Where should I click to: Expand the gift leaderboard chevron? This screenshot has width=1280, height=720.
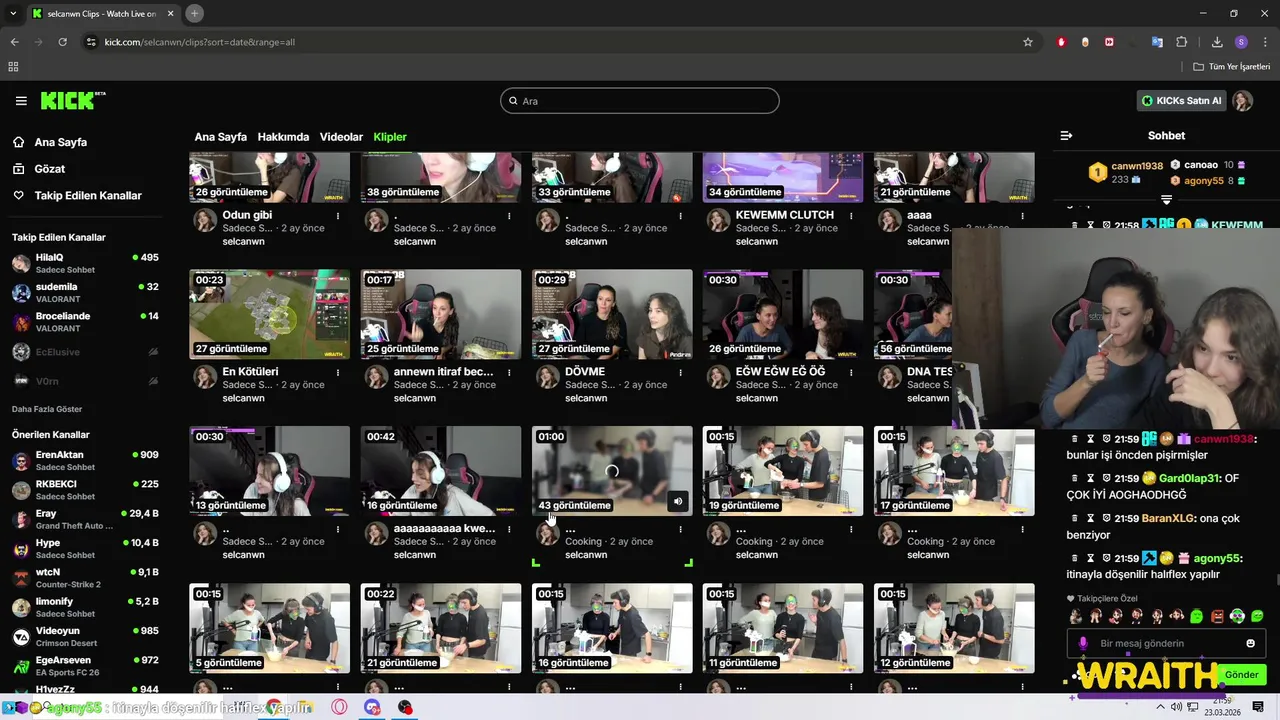(x=1166, y=199)
